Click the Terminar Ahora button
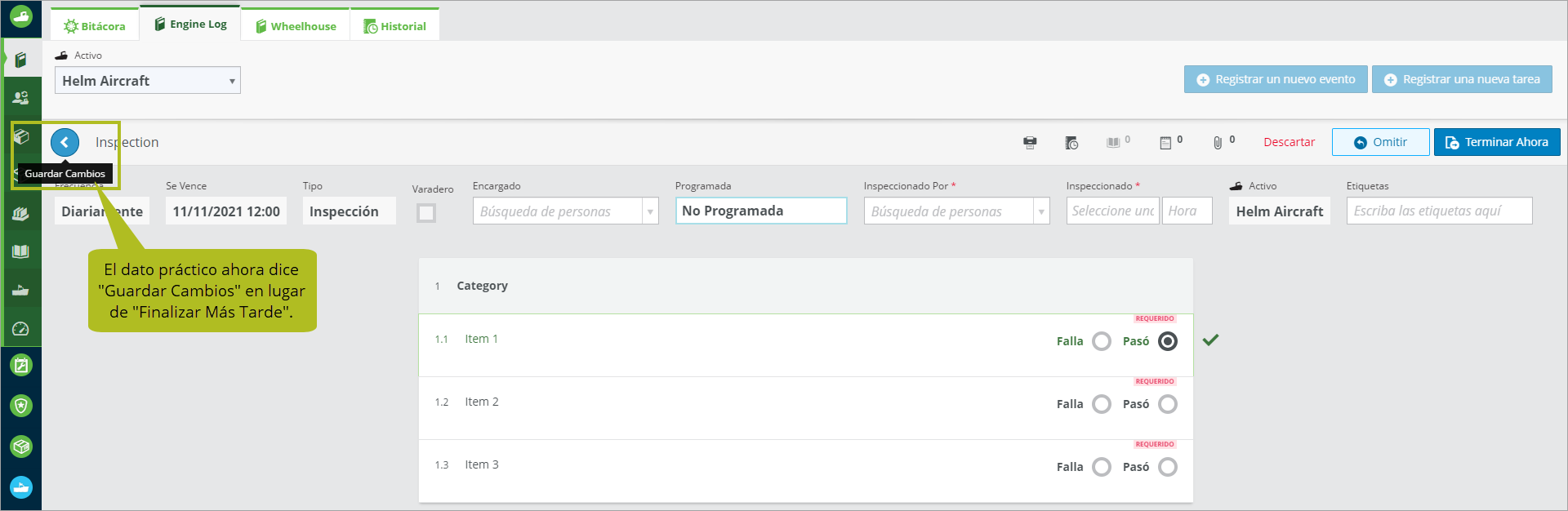 pyautogui.click(x=1497, y=142)
